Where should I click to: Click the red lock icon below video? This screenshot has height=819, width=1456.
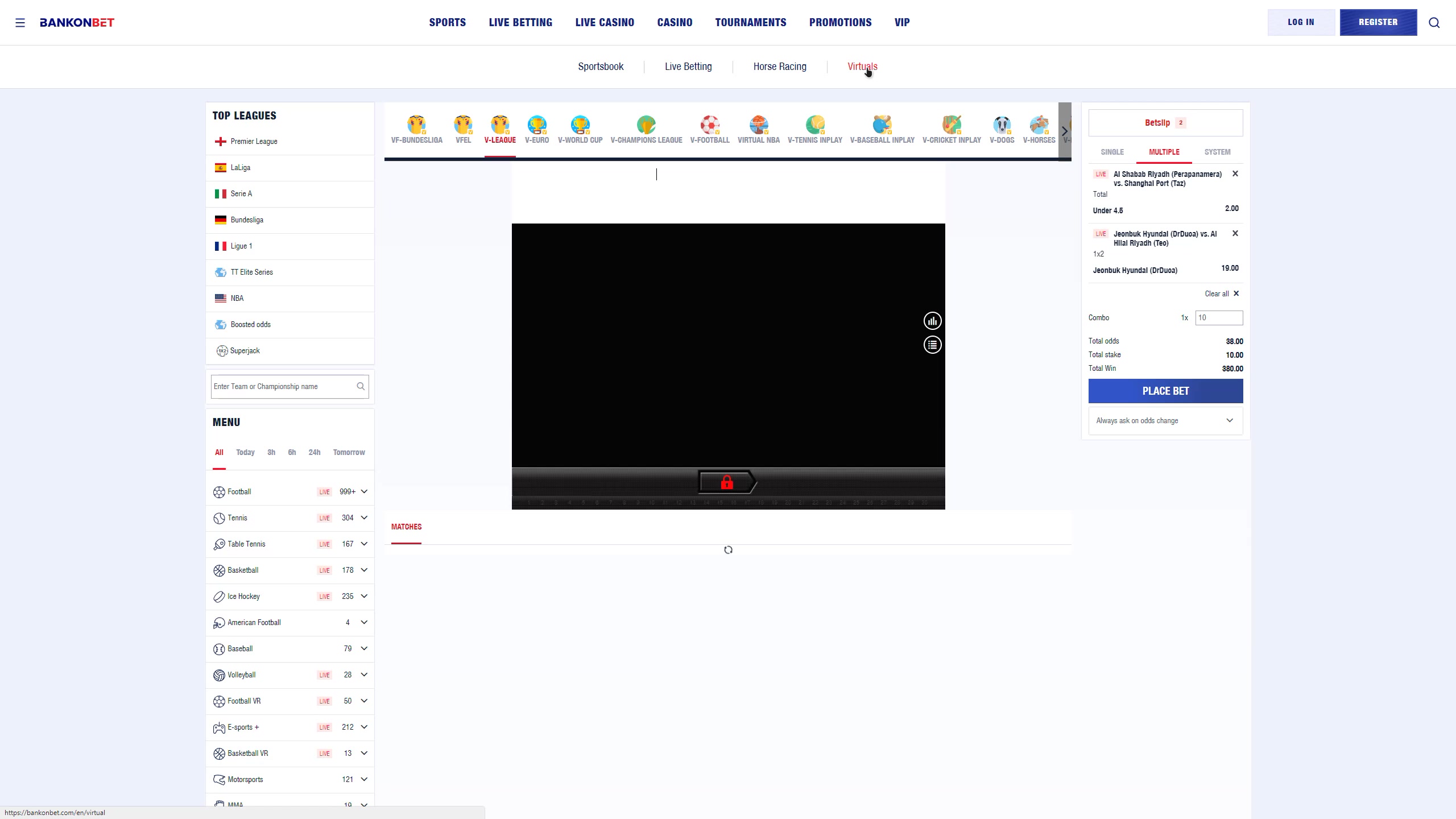(727, 483)
